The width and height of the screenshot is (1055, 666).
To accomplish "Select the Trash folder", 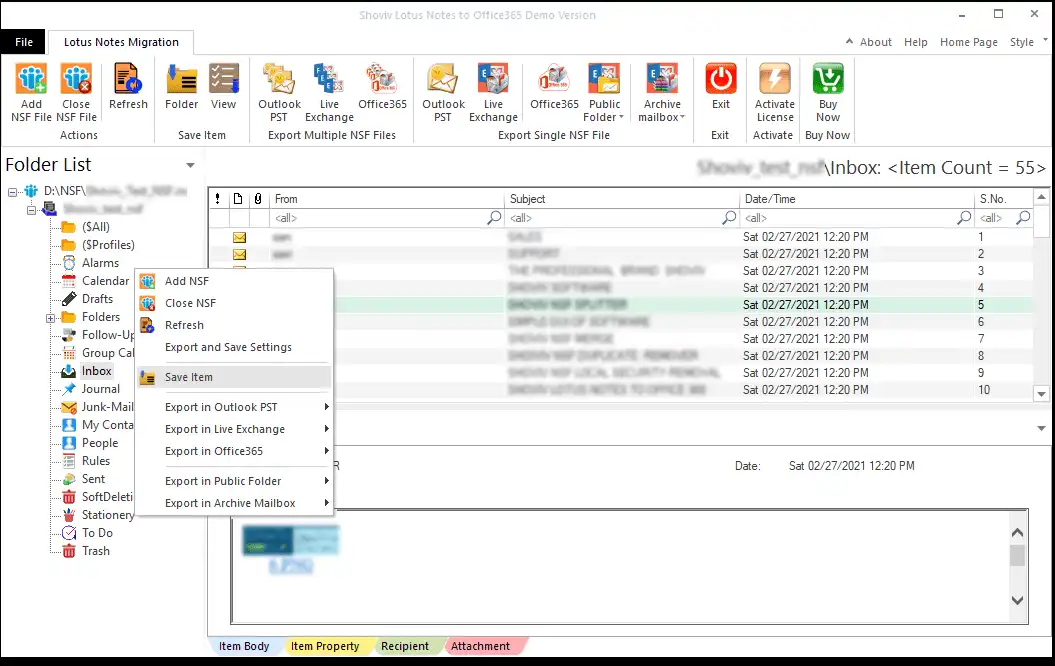I will click(96, 551).
